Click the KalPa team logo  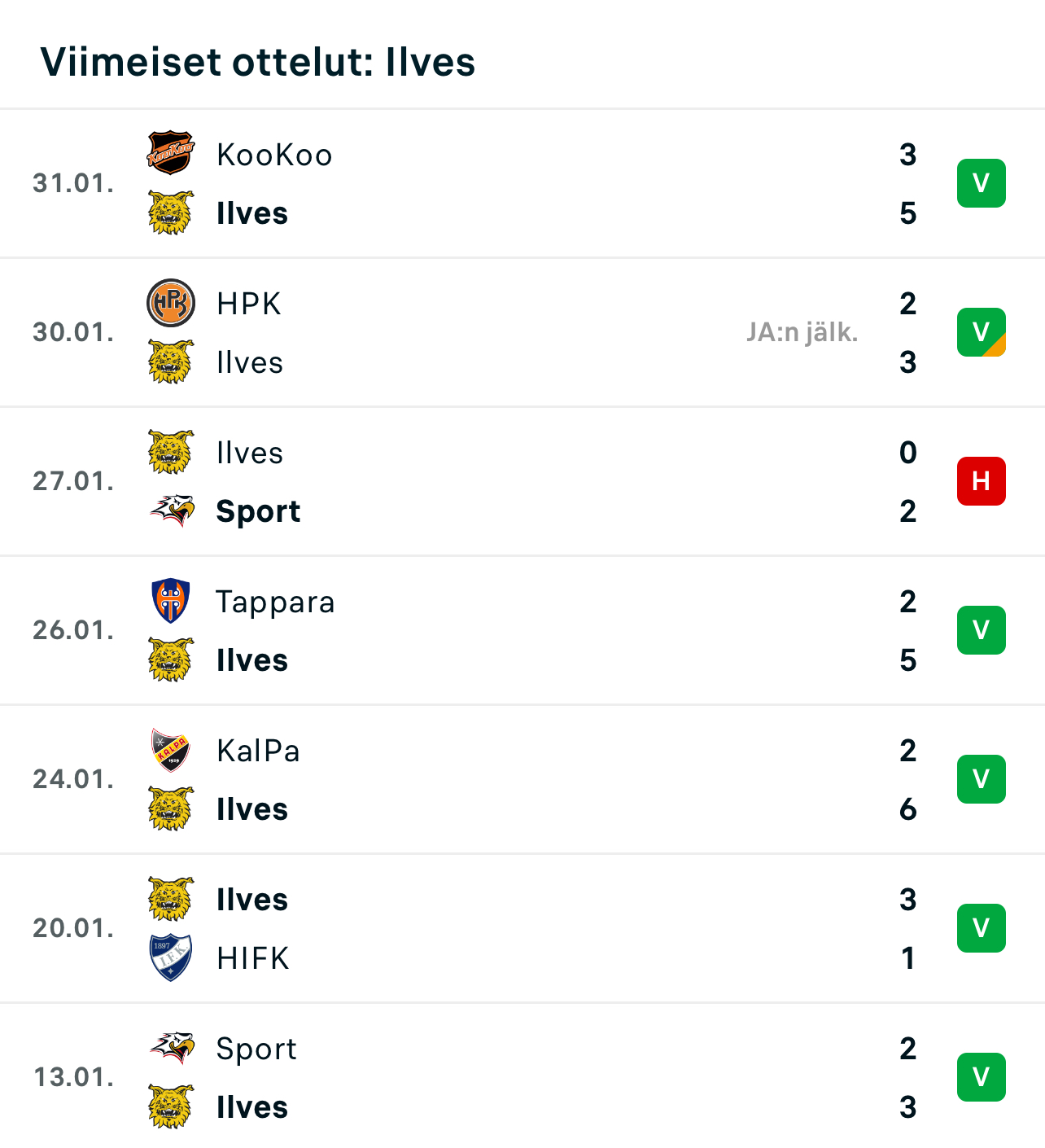pyautogui.click(x=171, y=750)
